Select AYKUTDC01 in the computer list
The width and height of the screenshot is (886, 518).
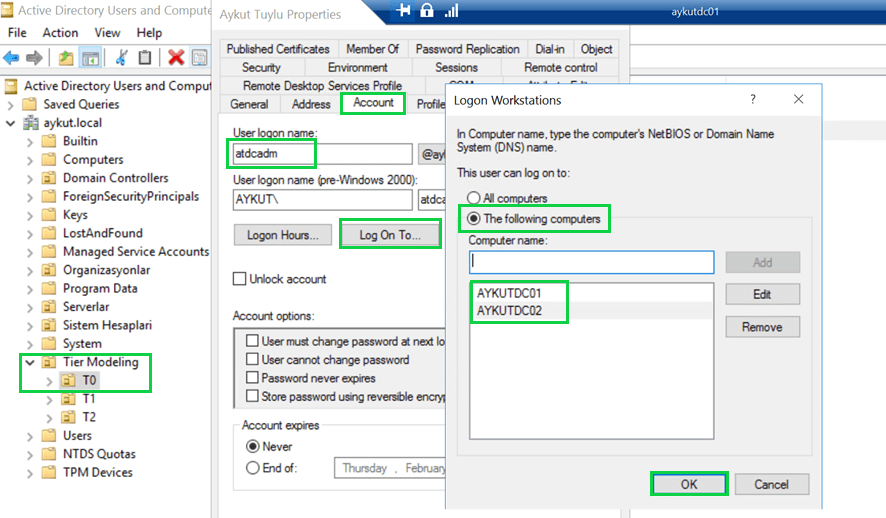click(592, 293)
